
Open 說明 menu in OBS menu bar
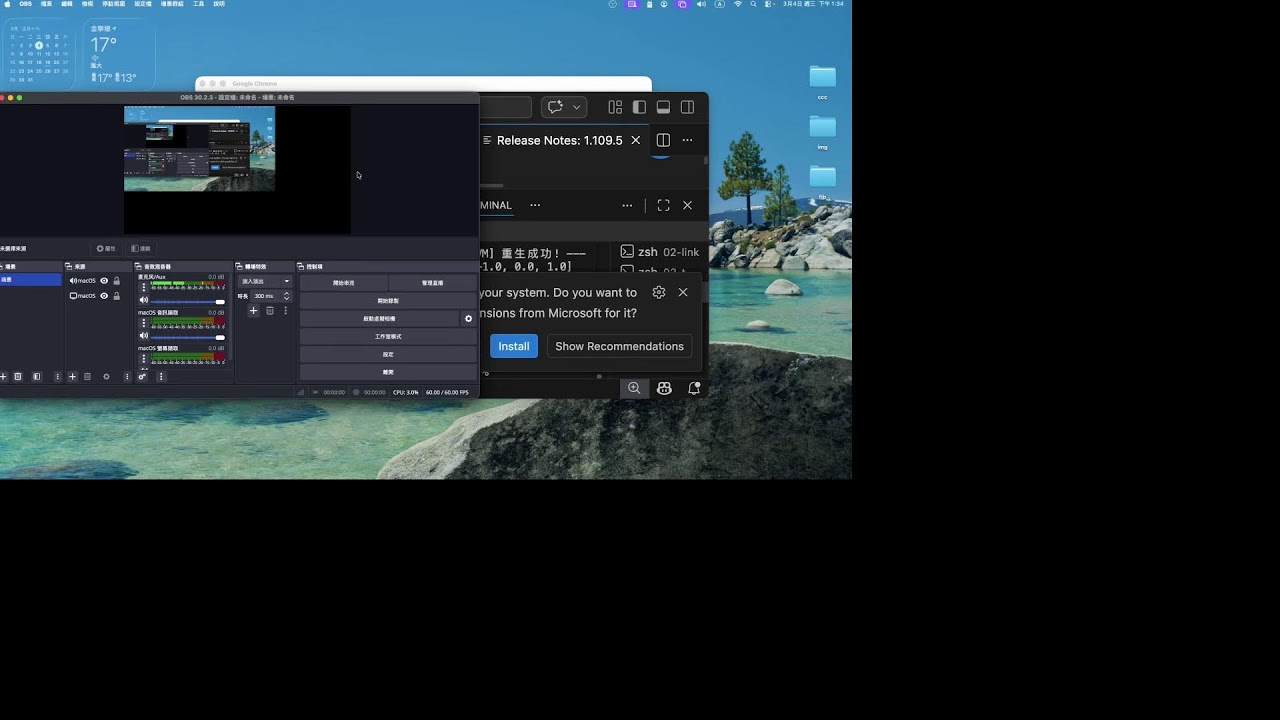point(219,4)
